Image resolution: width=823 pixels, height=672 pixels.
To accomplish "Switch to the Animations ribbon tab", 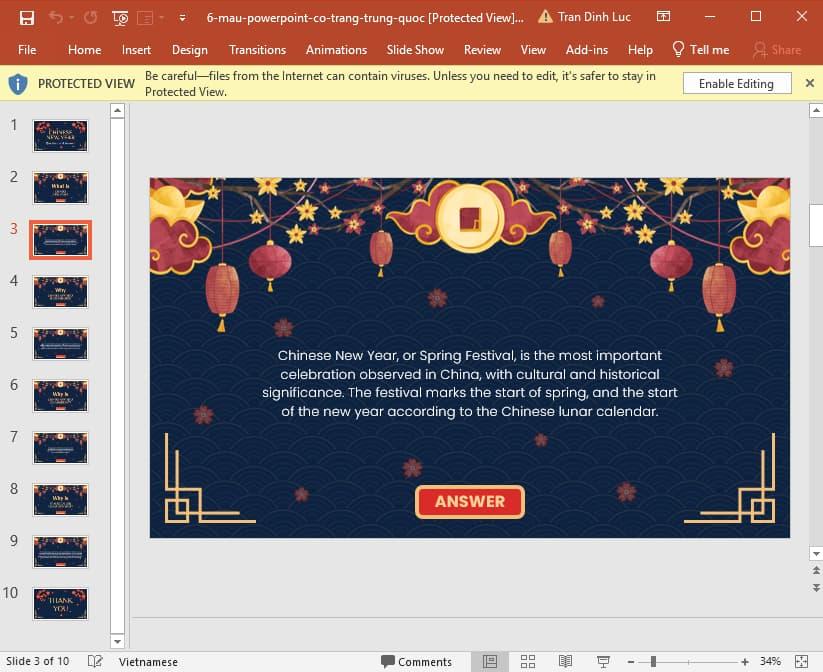I will pyautogui.click(x=336, y=49).
